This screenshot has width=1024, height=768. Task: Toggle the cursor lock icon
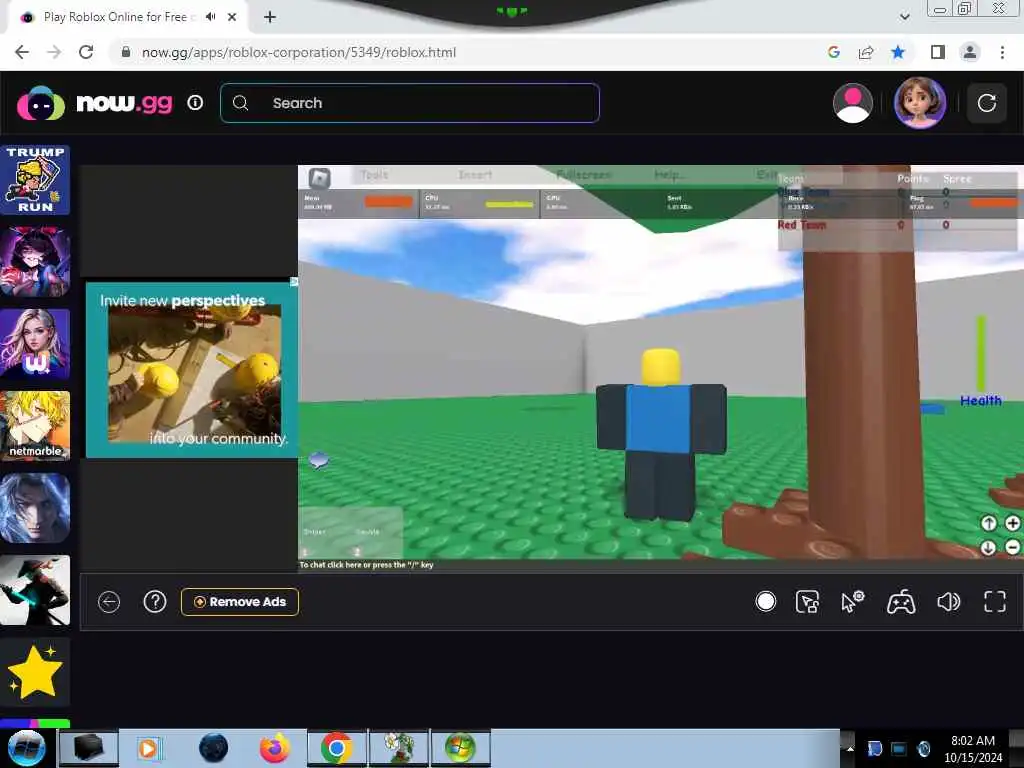coord(808,601)
